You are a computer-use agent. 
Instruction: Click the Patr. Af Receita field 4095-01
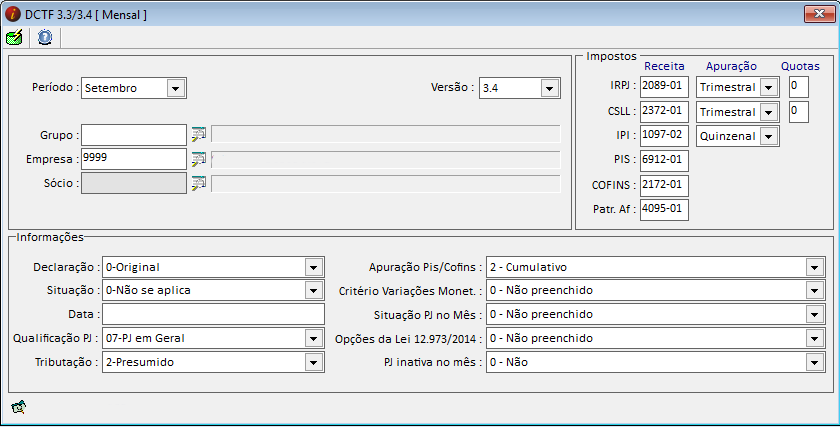tap(664, 209)
